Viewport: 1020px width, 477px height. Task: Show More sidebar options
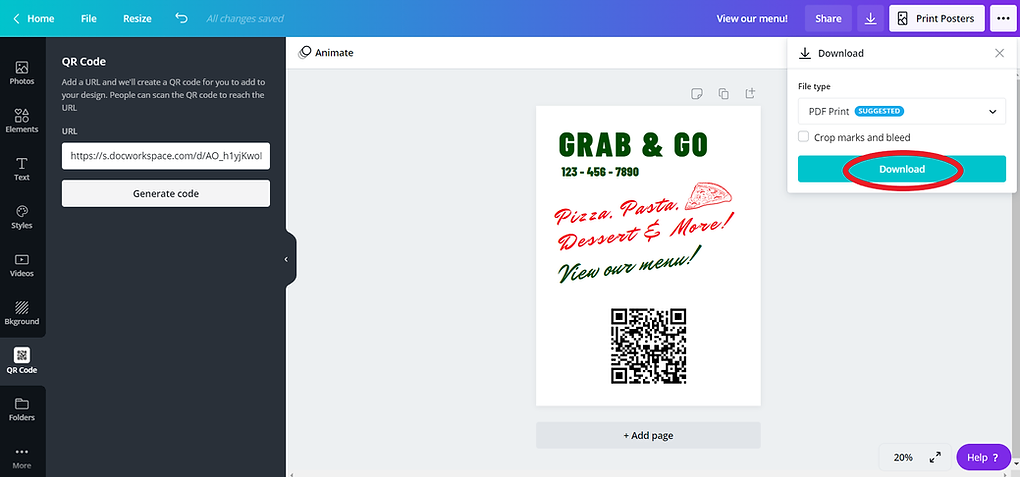pos(21,457)
